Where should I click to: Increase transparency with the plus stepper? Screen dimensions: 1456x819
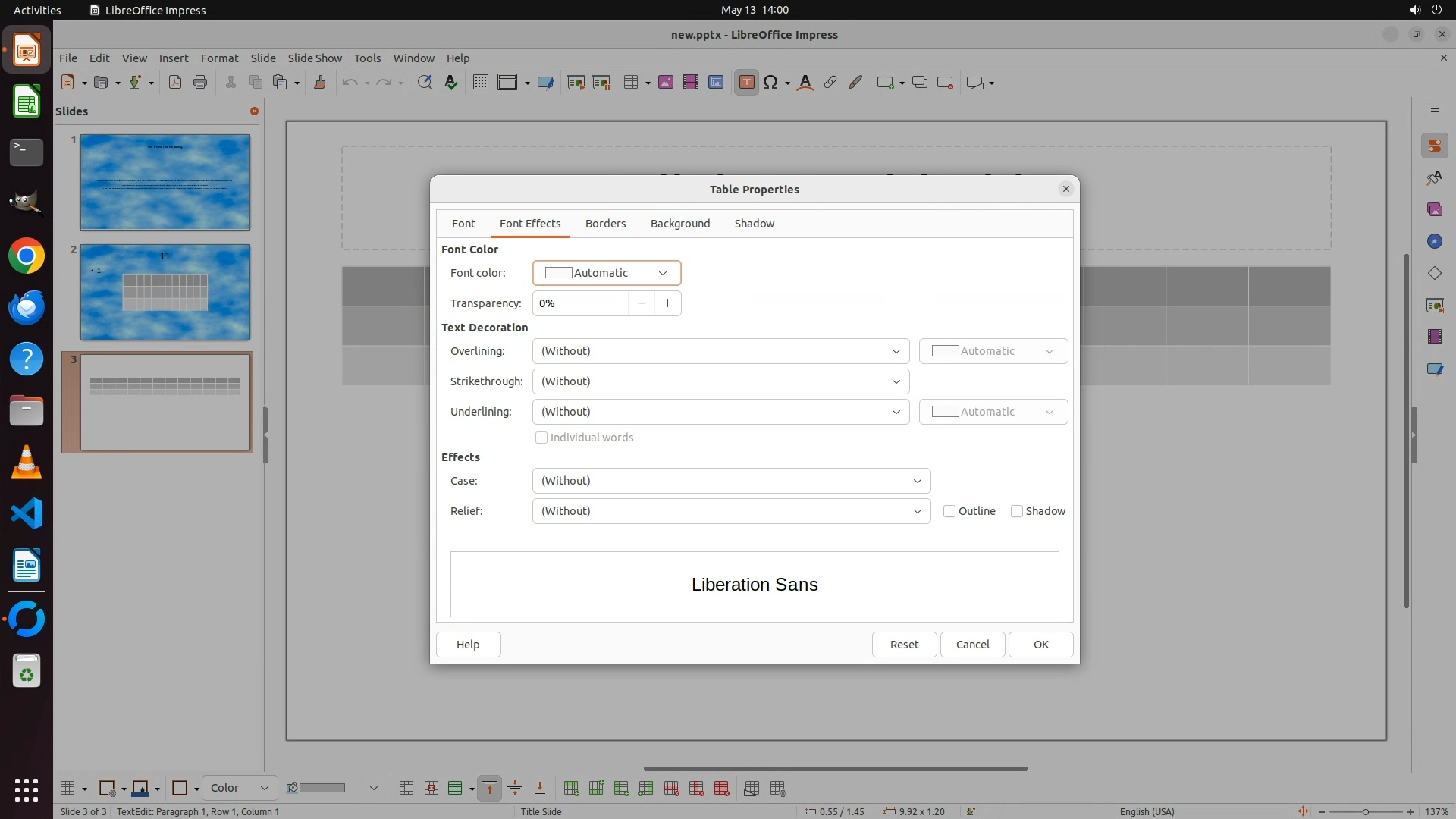point(667,303)
